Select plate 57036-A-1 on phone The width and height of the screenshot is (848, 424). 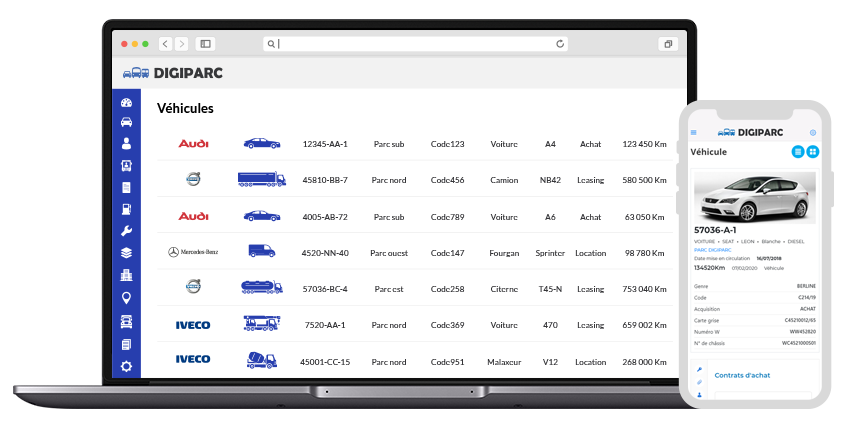[715, 230]
